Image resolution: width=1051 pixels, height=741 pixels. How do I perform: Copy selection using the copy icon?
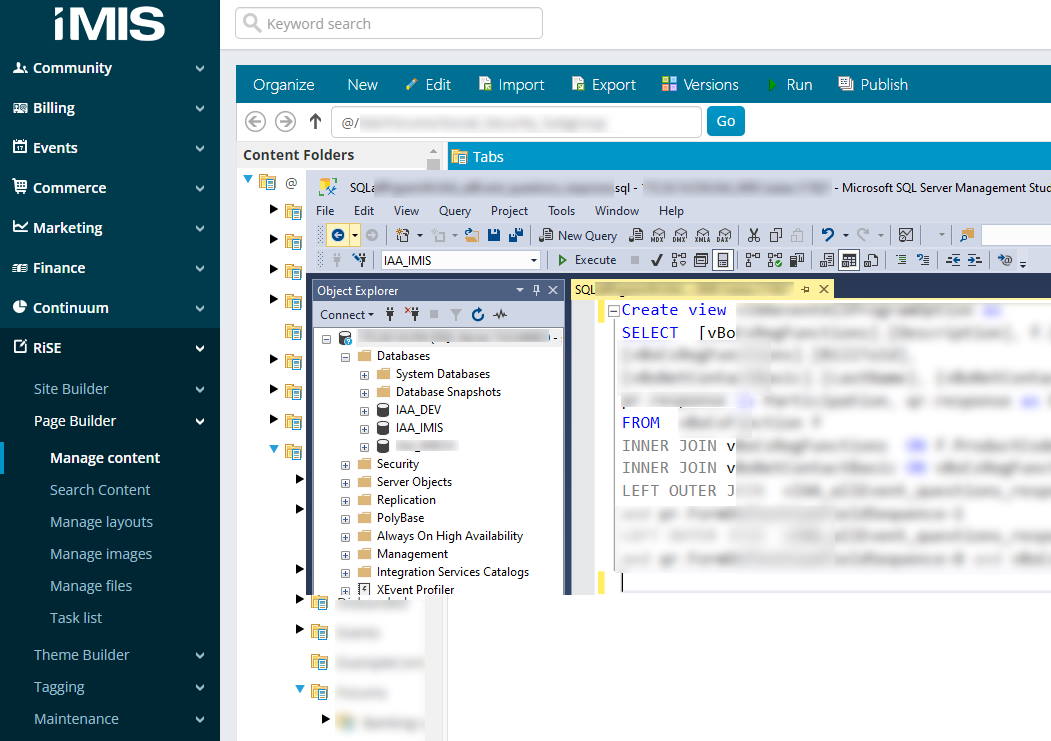(x=776, y=235)
